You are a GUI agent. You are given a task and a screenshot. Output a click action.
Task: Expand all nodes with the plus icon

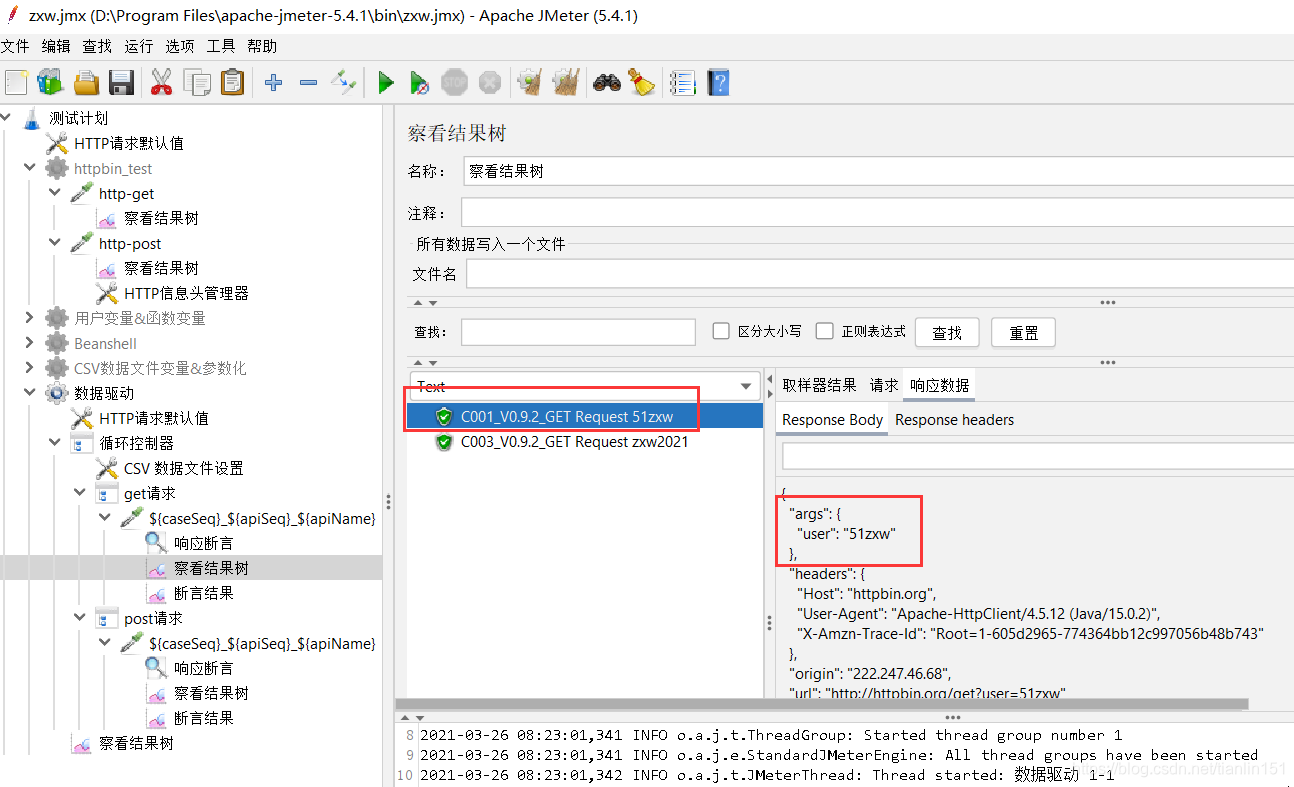click(273, 82)
